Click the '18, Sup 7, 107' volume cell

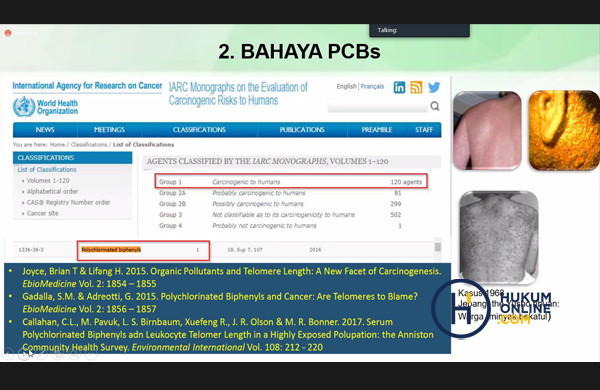(245, 250)
